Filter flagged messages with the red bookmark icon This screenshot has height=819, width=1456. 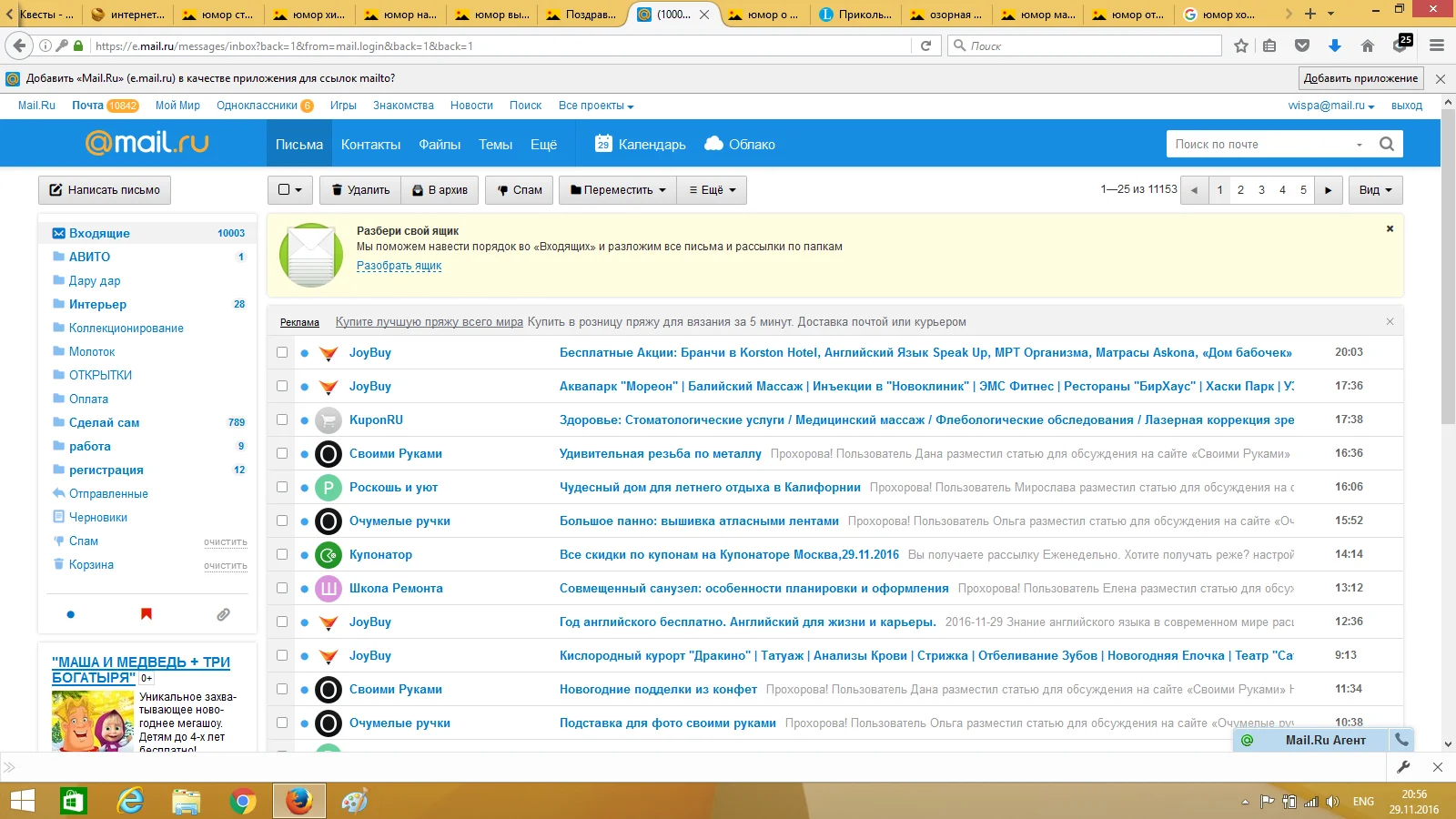[147, 614]
